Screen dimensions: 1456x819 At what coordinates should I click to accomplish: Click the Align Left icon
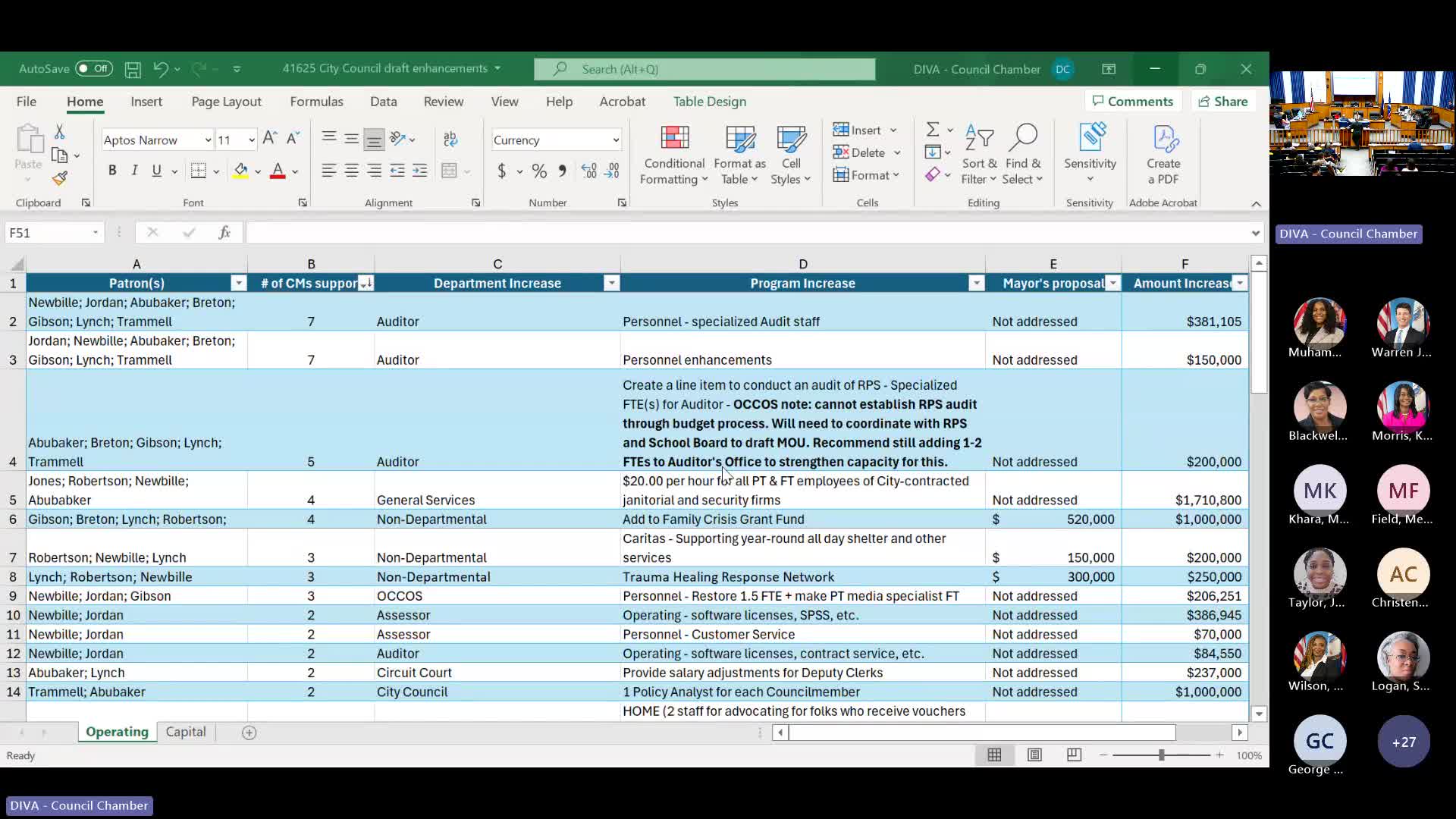[x=328, y=171]
